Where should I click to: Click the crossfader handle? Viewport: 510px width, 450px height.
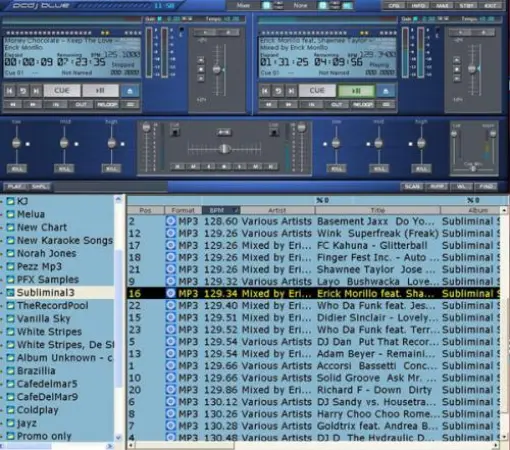(x=224, y=149)
